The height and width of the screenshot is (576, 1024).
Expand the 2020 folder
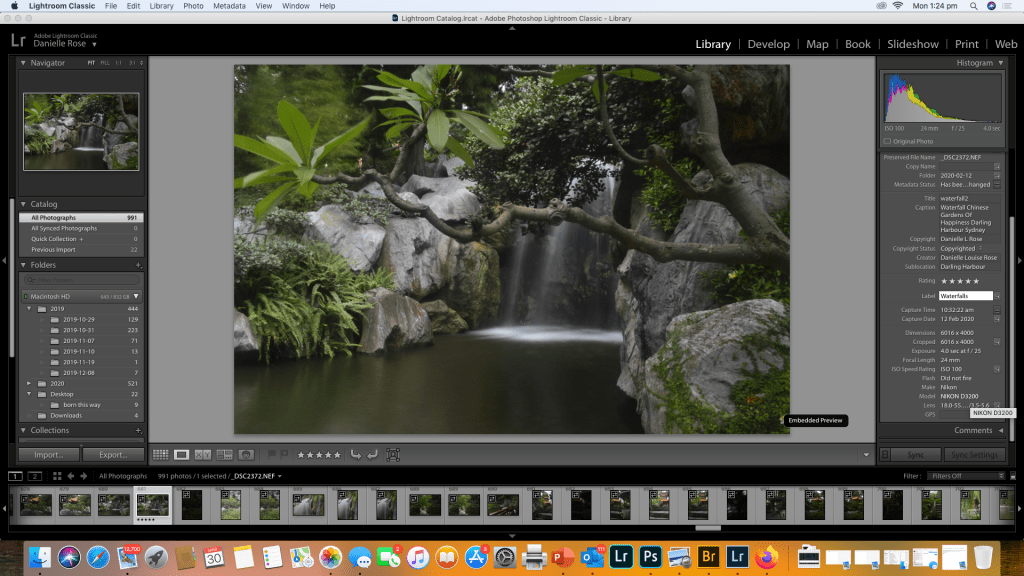[x=29, y=383]
